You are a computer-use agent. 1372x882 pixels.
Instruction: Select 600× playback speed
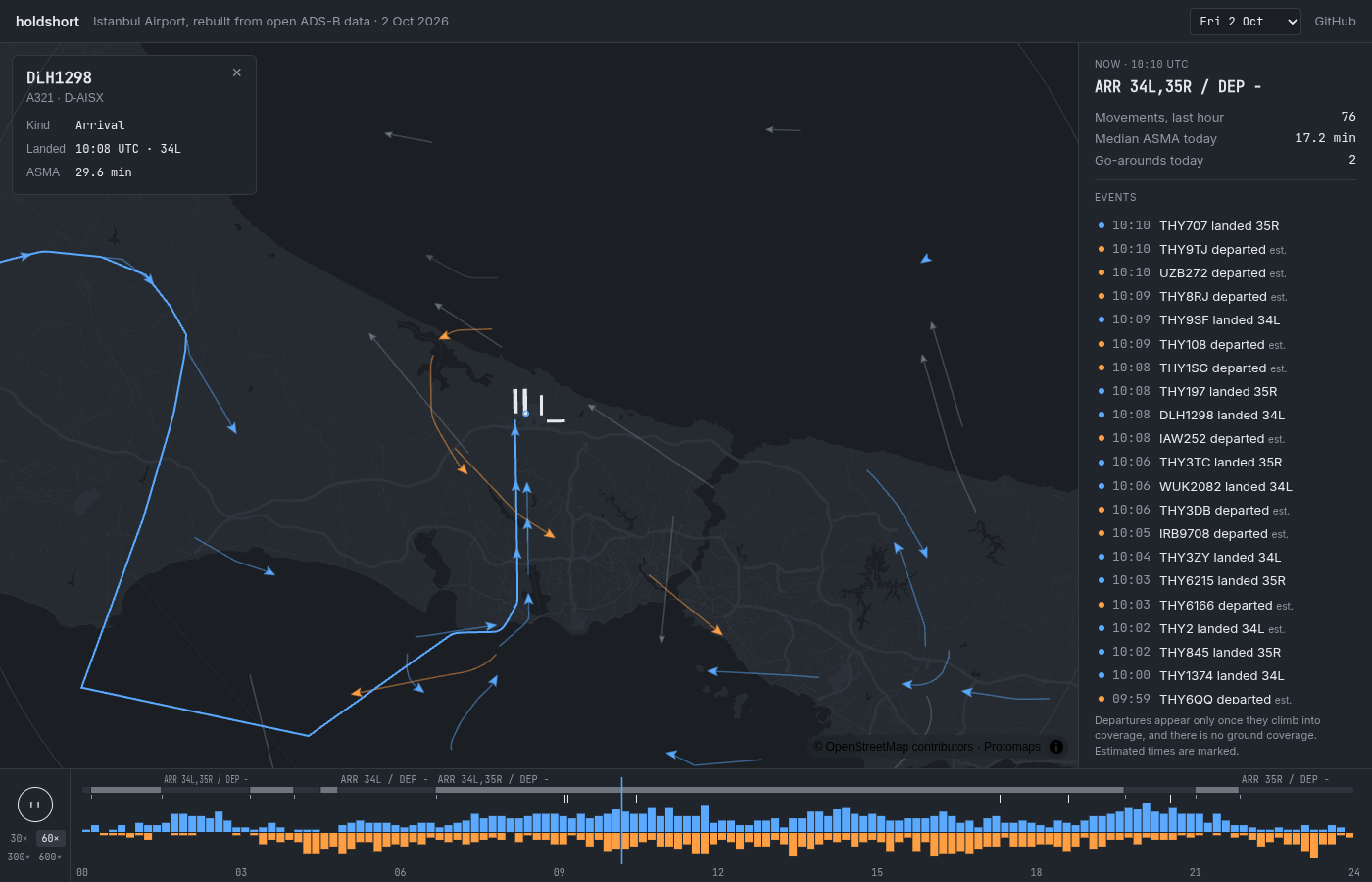50,857
